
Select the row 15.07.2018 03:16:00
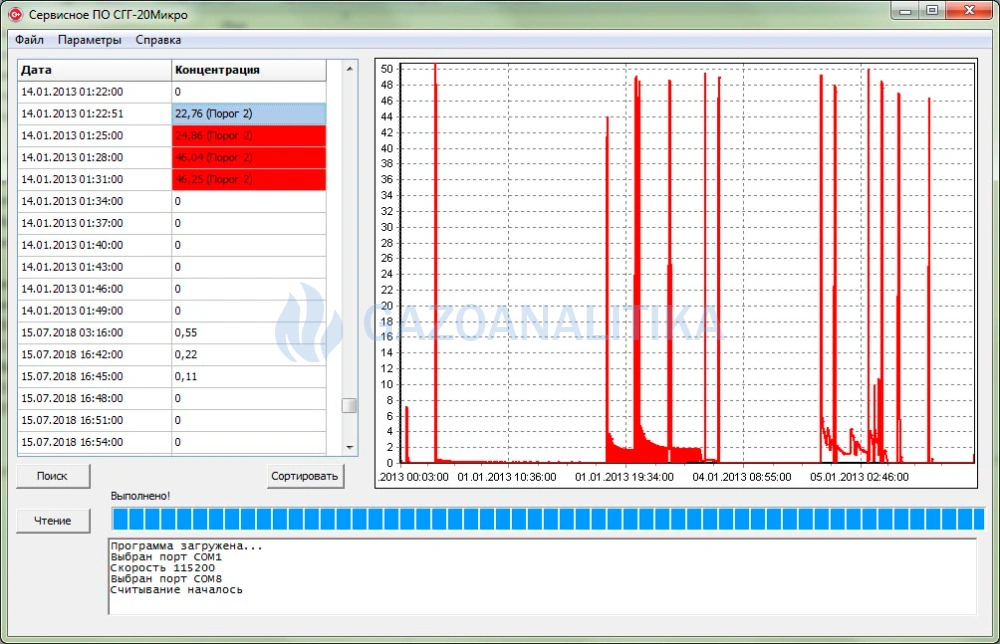pyautogui.click(x=172, y=333)
